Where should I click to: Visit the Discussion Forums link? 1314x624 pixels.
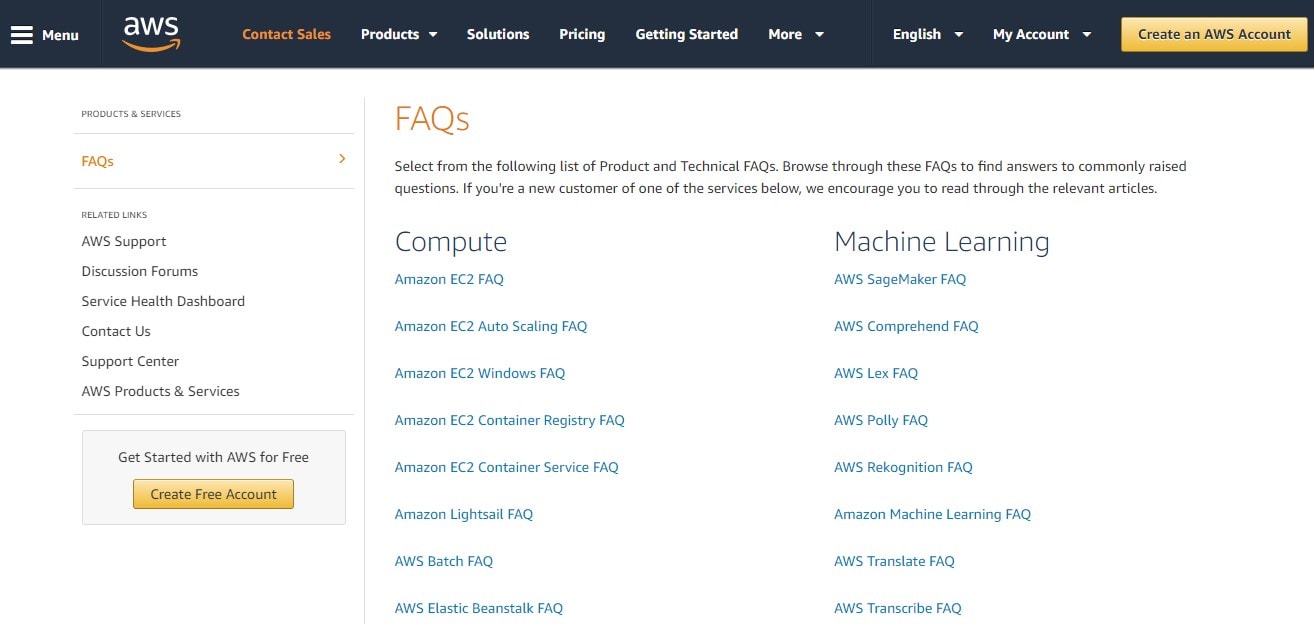[140, 271]
